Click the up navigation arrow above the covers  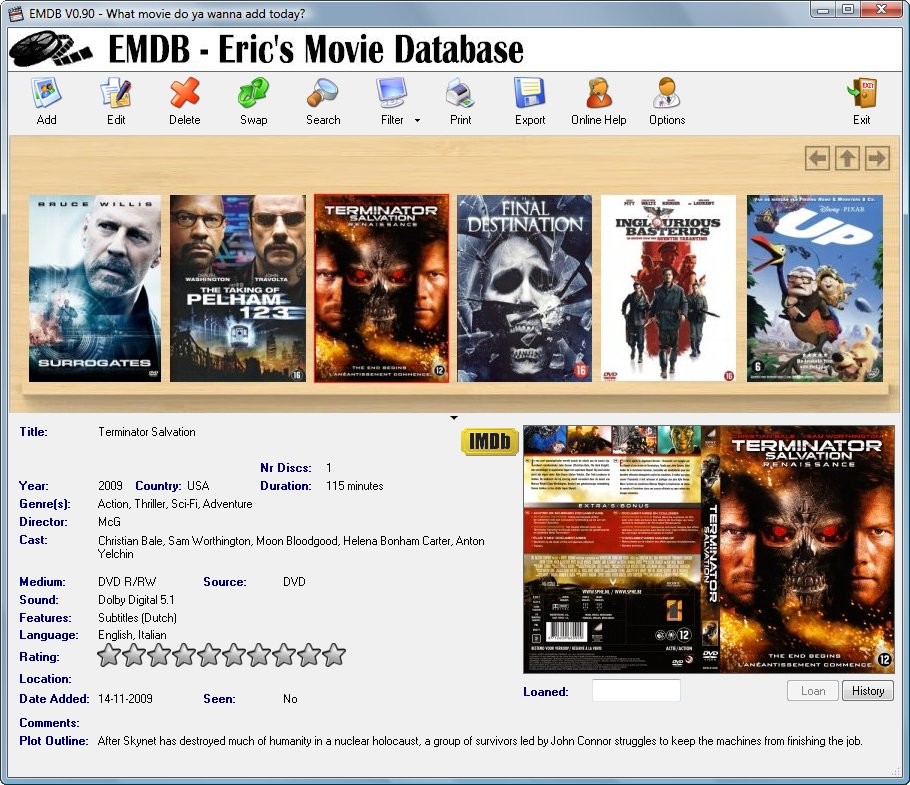click(x=846, y=157)
